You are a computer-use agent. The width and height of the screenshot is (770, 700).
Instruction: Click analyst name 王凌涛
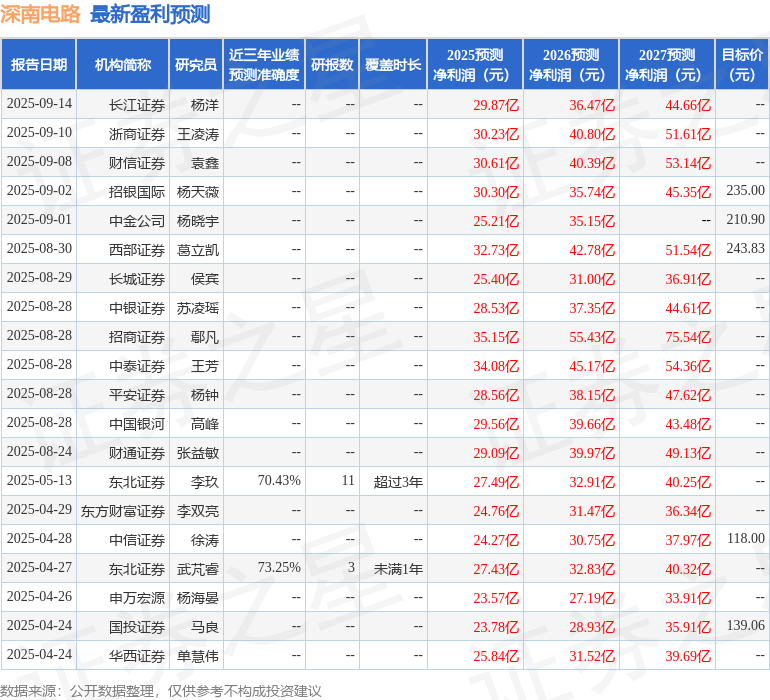[x=198, y=133]
